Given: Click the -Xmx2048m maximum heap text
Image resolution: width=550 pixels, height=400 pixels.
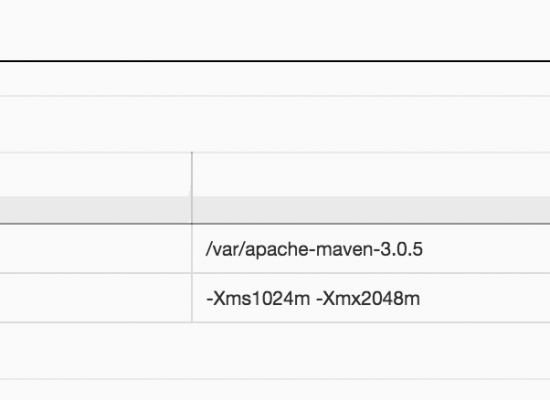Looking at the screenshot, I should coord(368,299).
